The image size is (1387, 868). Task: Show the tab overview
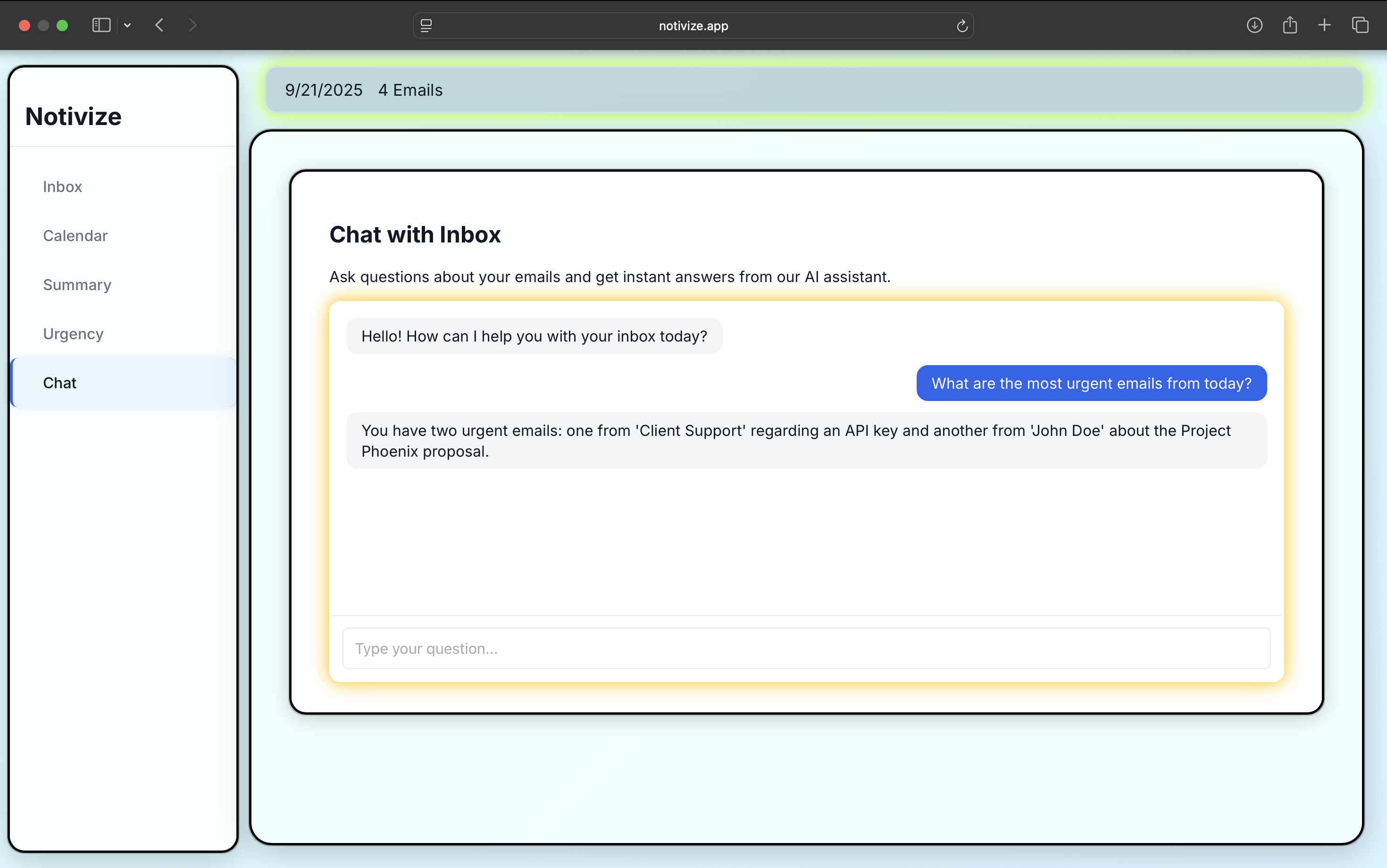tap(1360, 25)
